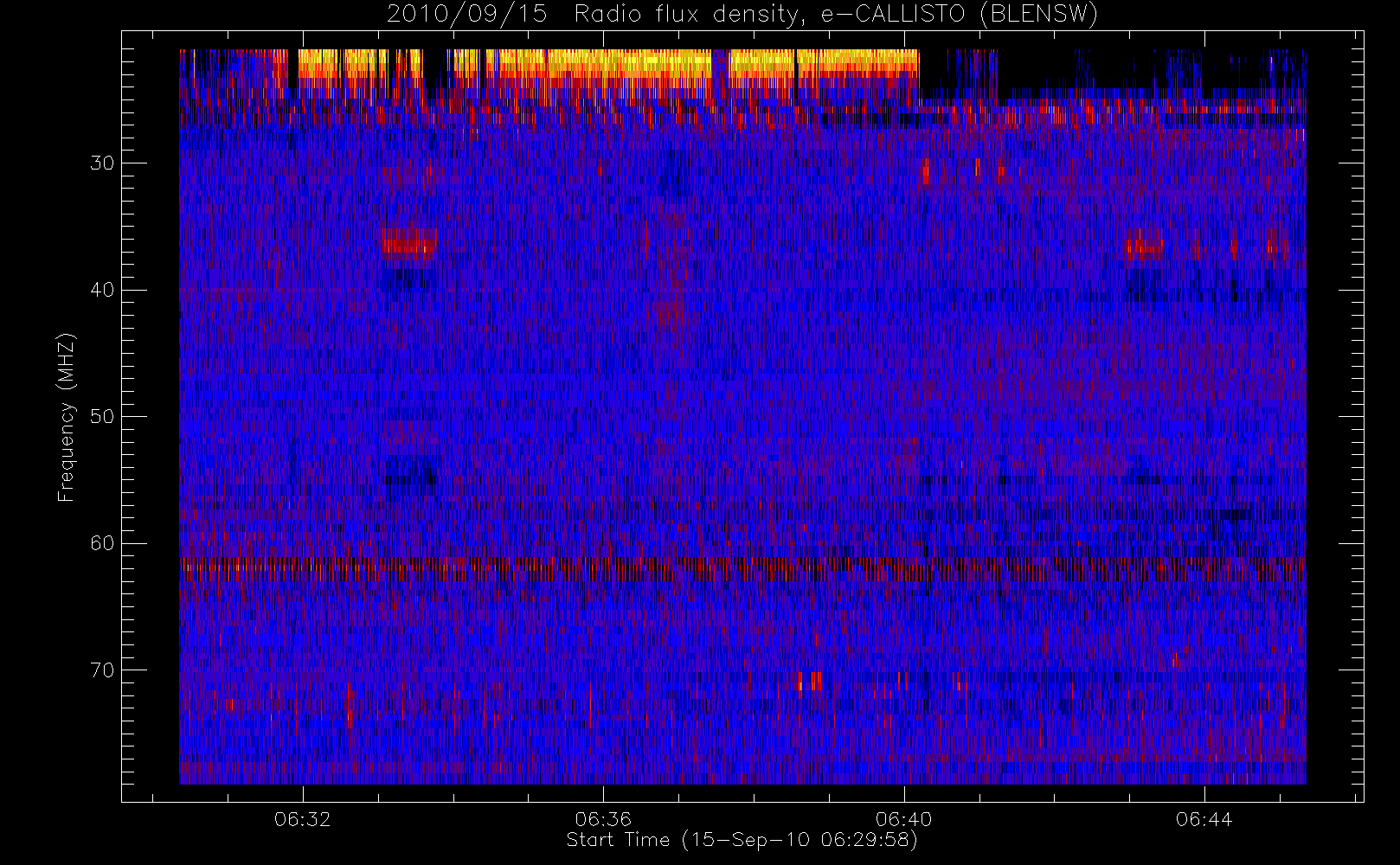Image resolution: width=1400 pixels, height=865 pixels.
Task: Click the 70 MHz frequency tick label
Action: (101, 670)
